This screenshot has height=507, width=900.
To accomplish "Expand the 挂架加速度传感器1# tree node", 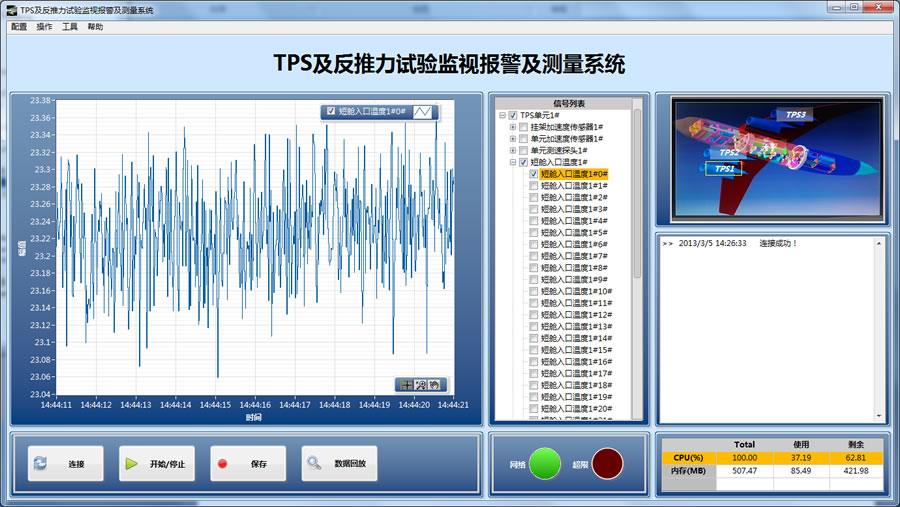I will click(x=513, y=127).
